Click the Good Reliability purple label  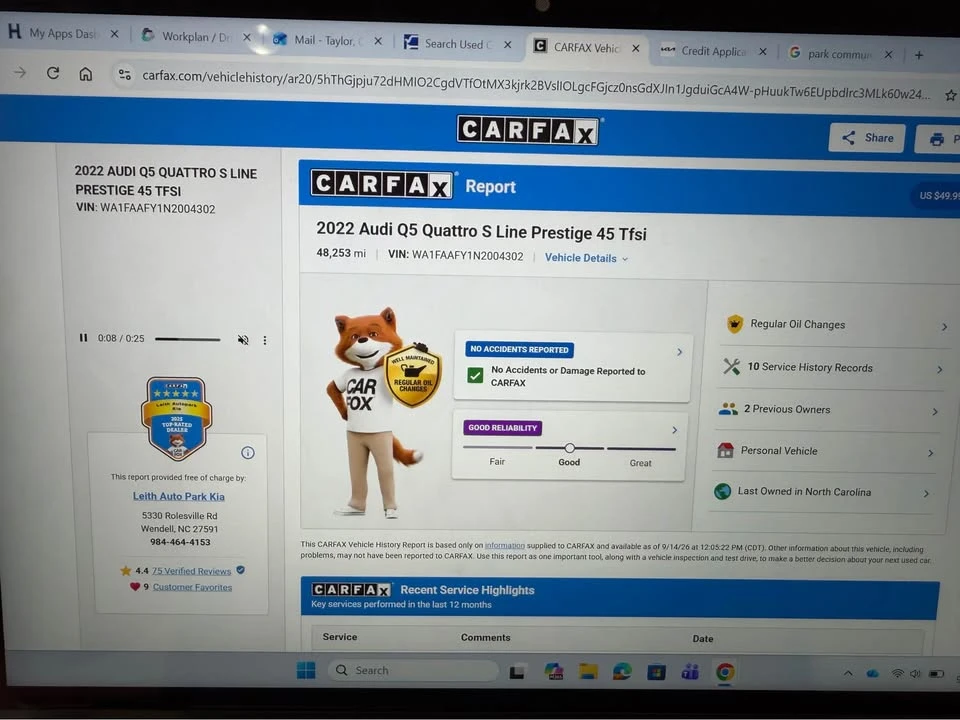(503, 428)
